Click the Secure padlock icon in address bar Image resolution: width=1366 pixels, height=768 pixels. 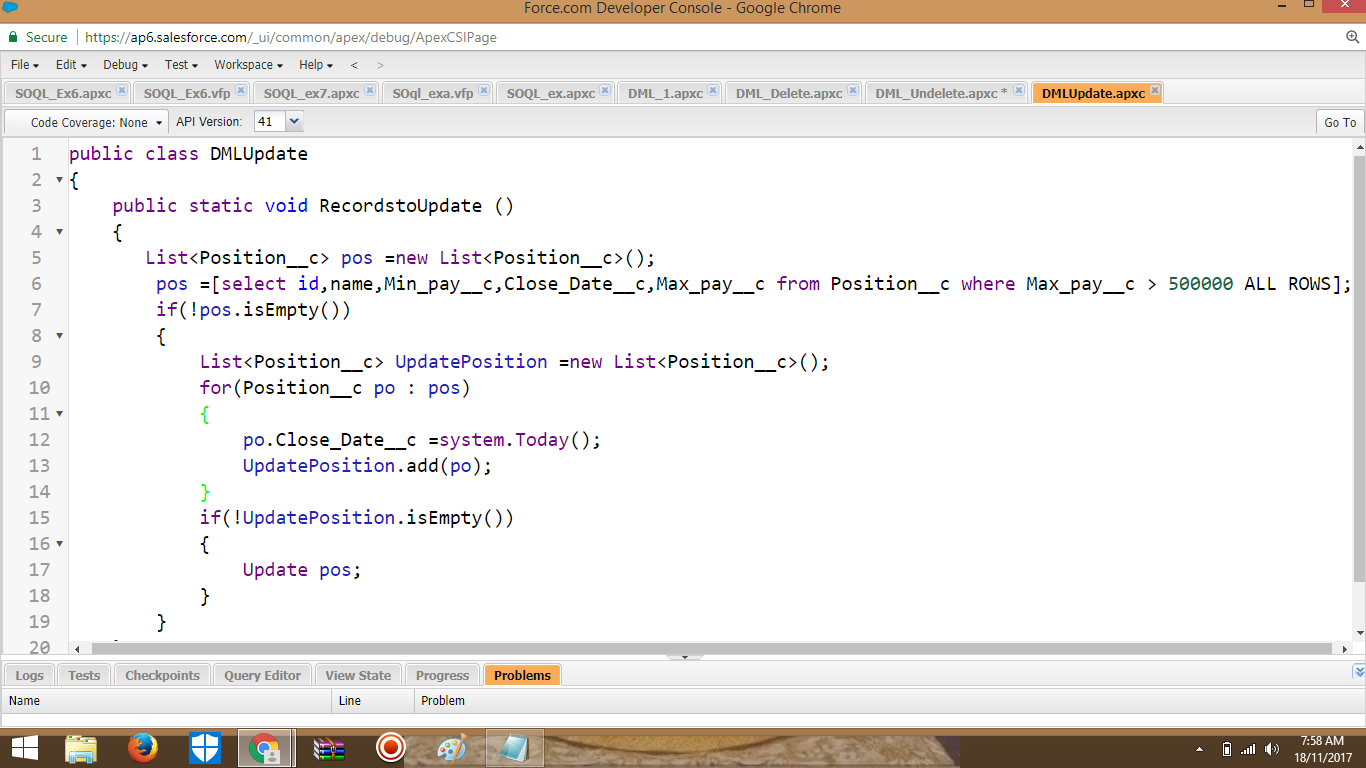point(13,37)
